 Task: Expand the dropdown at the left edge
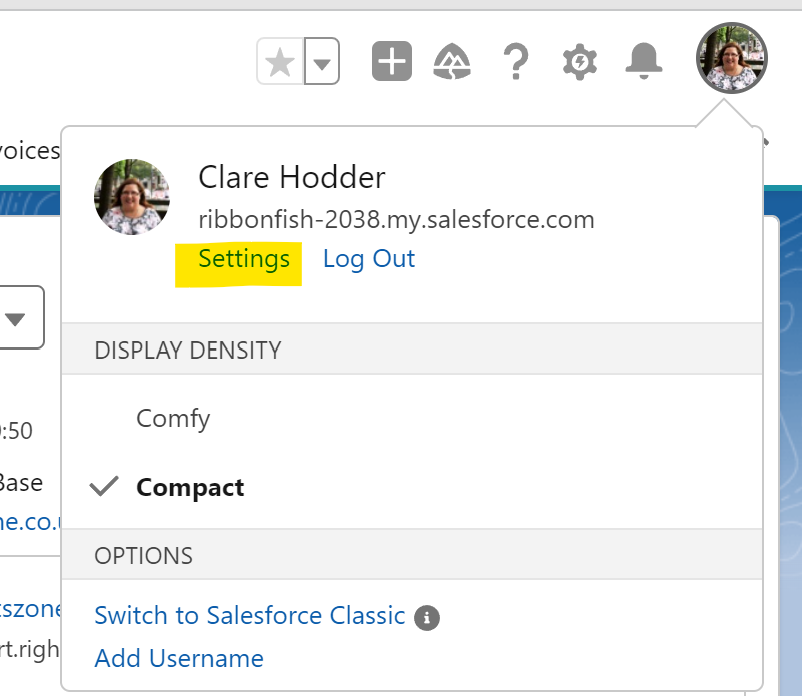tap(16, 319)
